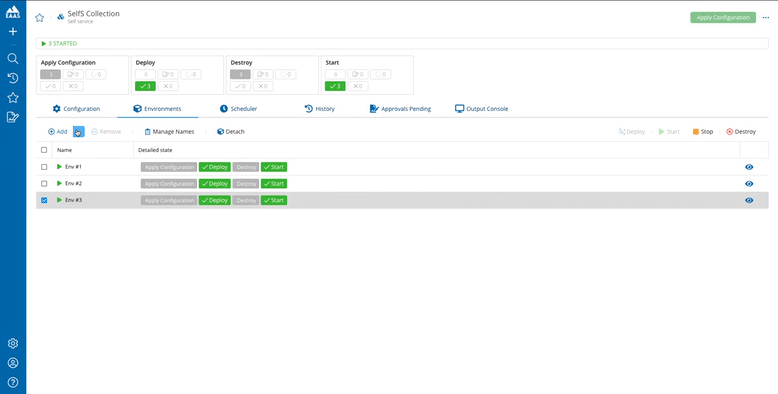
Task: Click the Remove toolbar button
Action: click(x=106, y=131)
